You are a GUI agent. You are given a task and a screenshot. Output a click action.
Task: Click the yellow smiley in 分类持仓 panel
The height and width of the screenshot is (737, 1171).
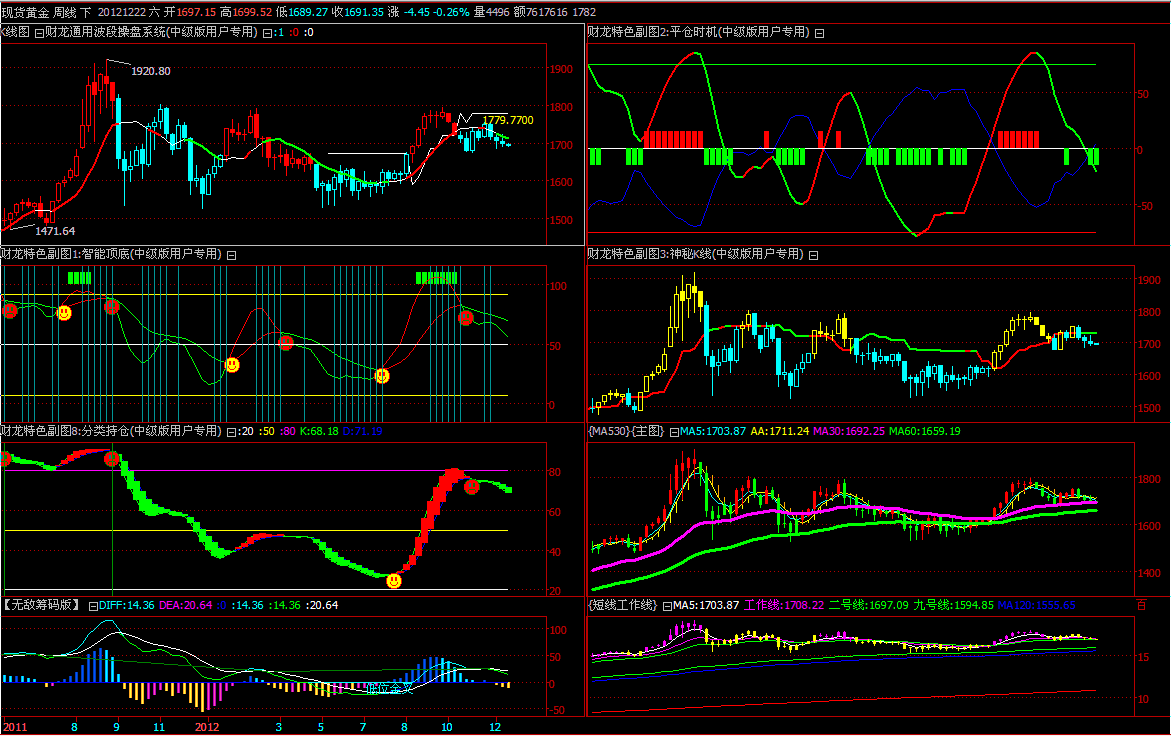(x=394, y=580)
